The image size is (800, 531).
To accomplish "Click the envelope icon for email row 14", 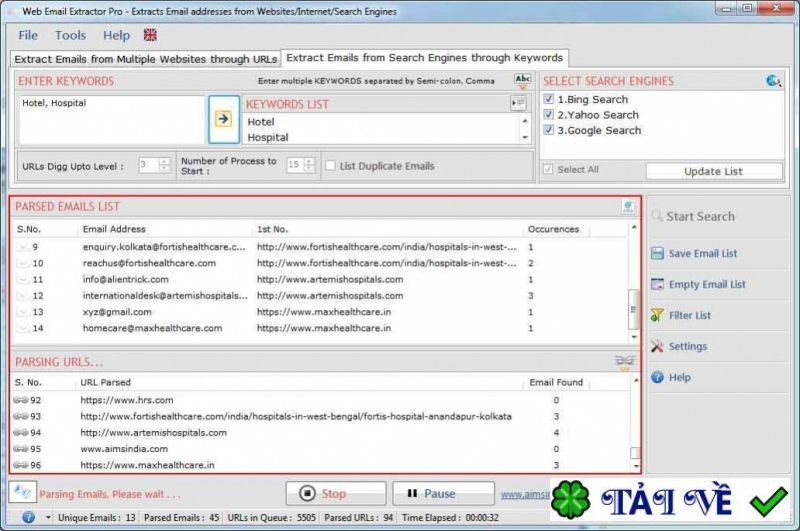I will click(21, 328).
